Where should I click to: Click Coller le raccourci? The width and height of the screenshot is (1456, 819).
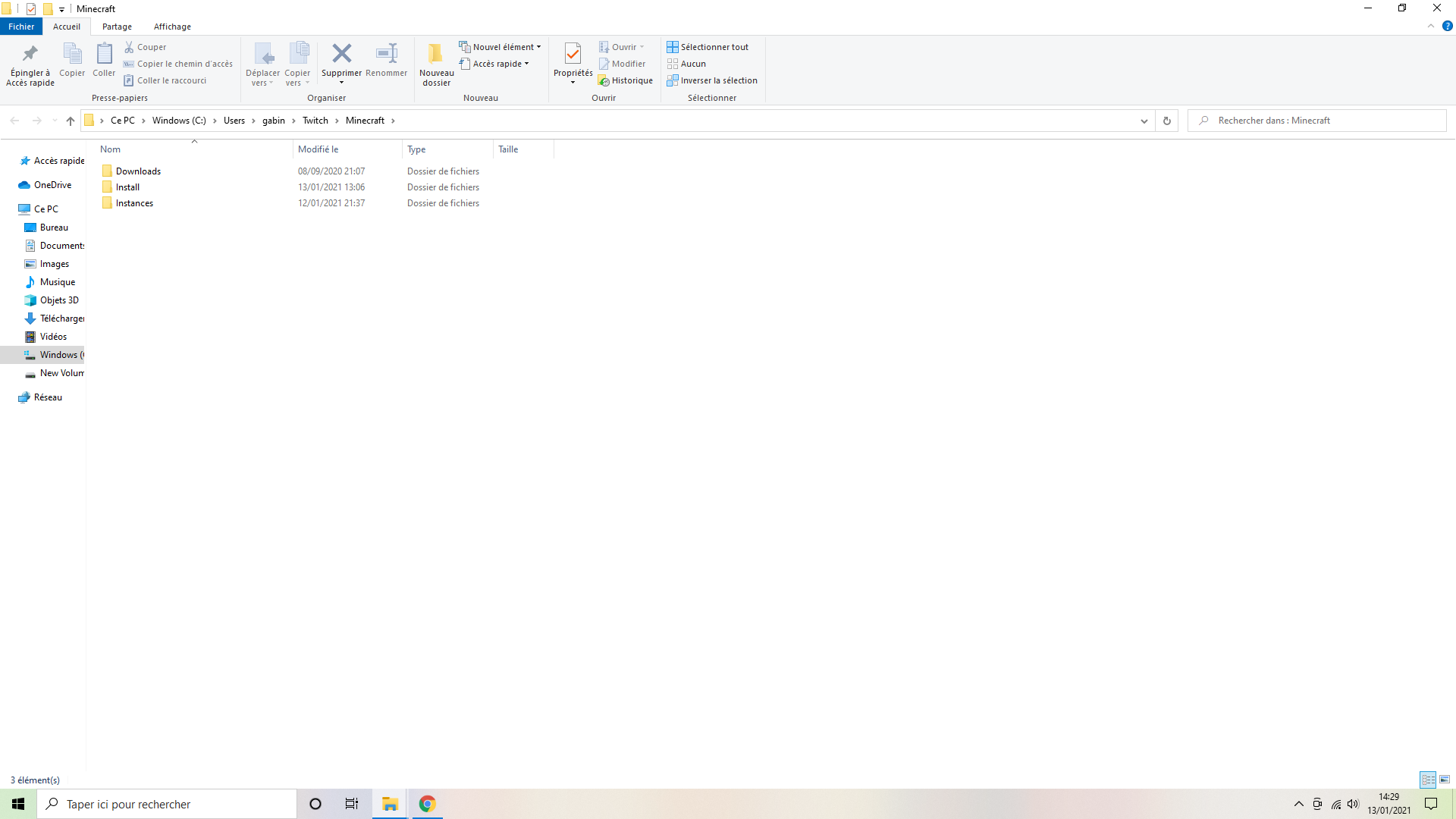click(165, 80)
